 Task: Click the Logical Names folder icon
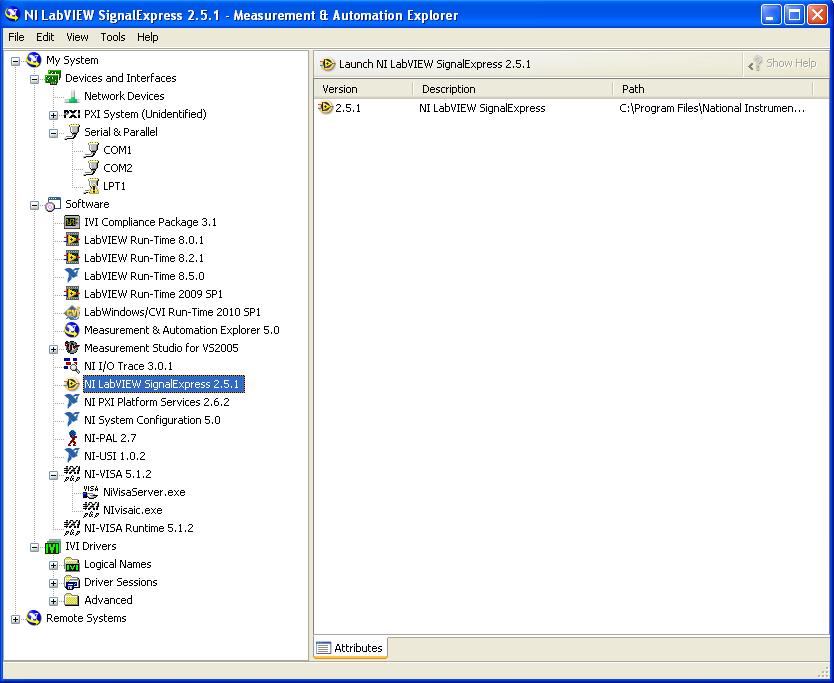(x=72, y=564)
